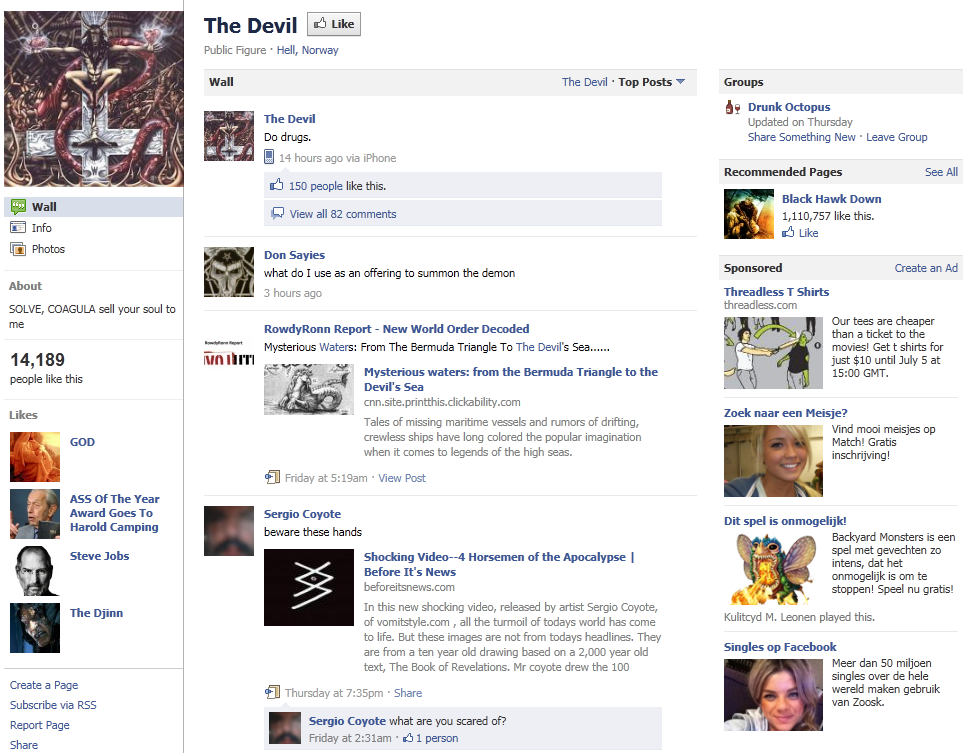Open GOD liked page
This screenshot has width=977, height=753.
[x=82, y=442]
